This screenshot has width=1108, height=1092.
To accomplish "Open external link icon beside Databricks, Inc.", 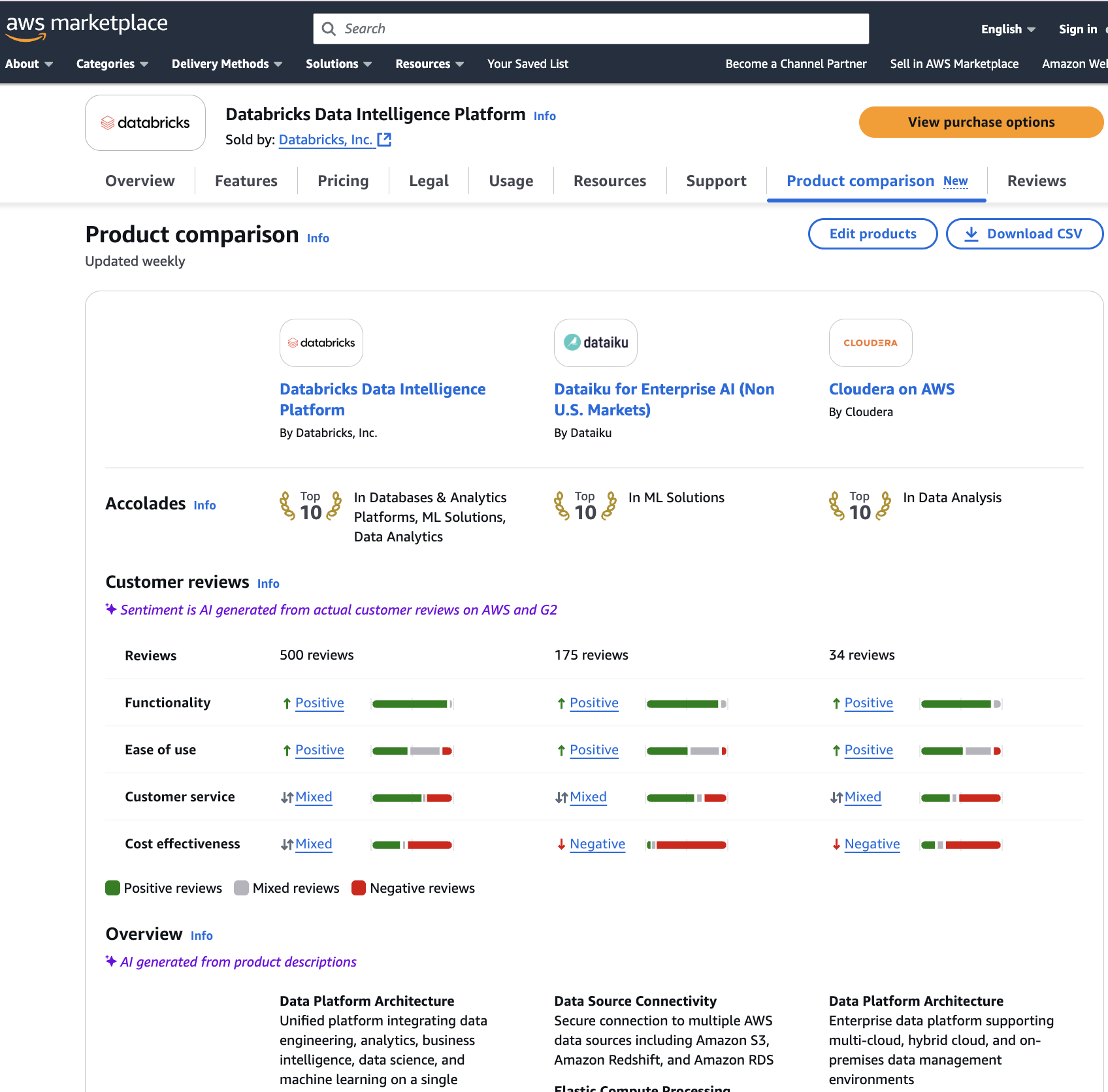I will pyautogui.click(x=385, y=140).
